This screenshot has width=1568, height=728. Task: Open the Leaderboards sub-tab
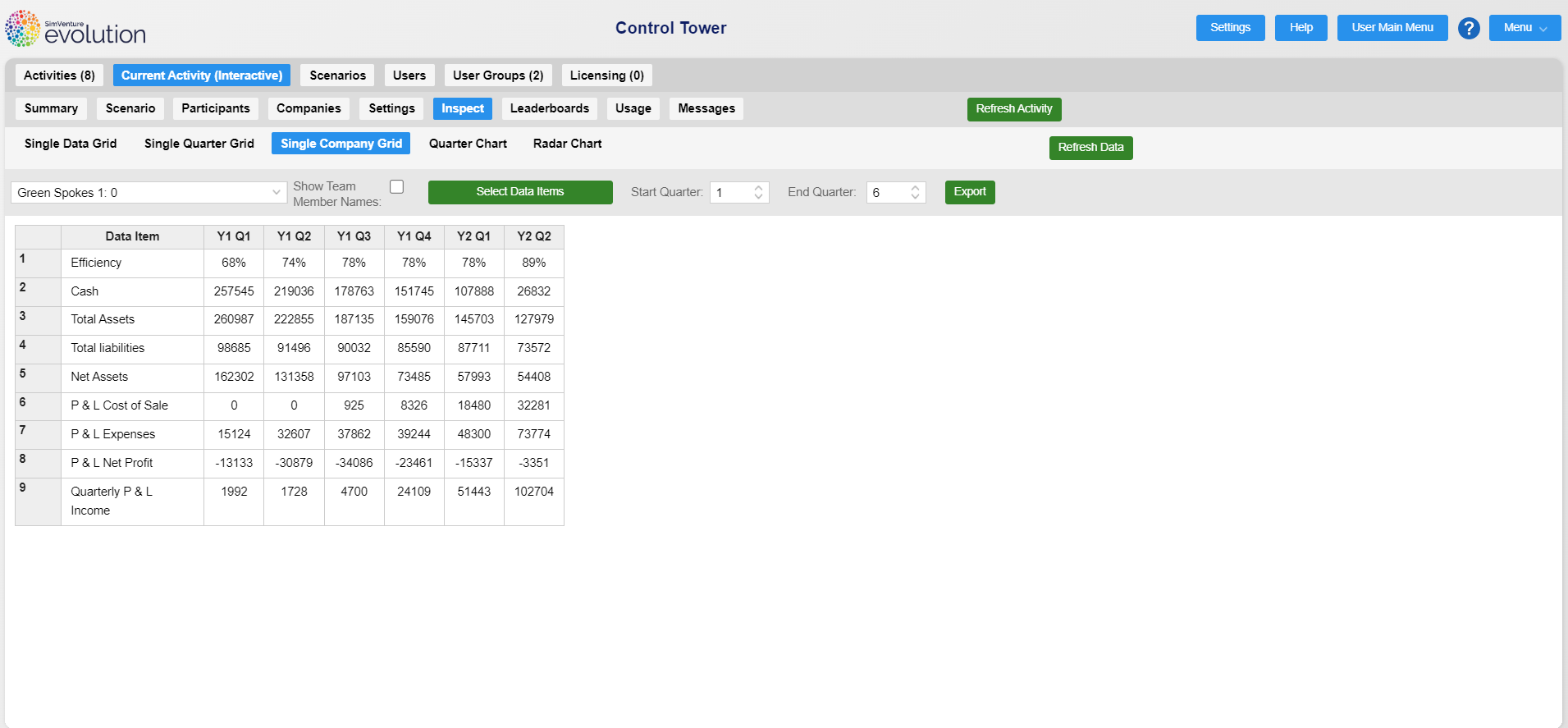coord(550,108)
